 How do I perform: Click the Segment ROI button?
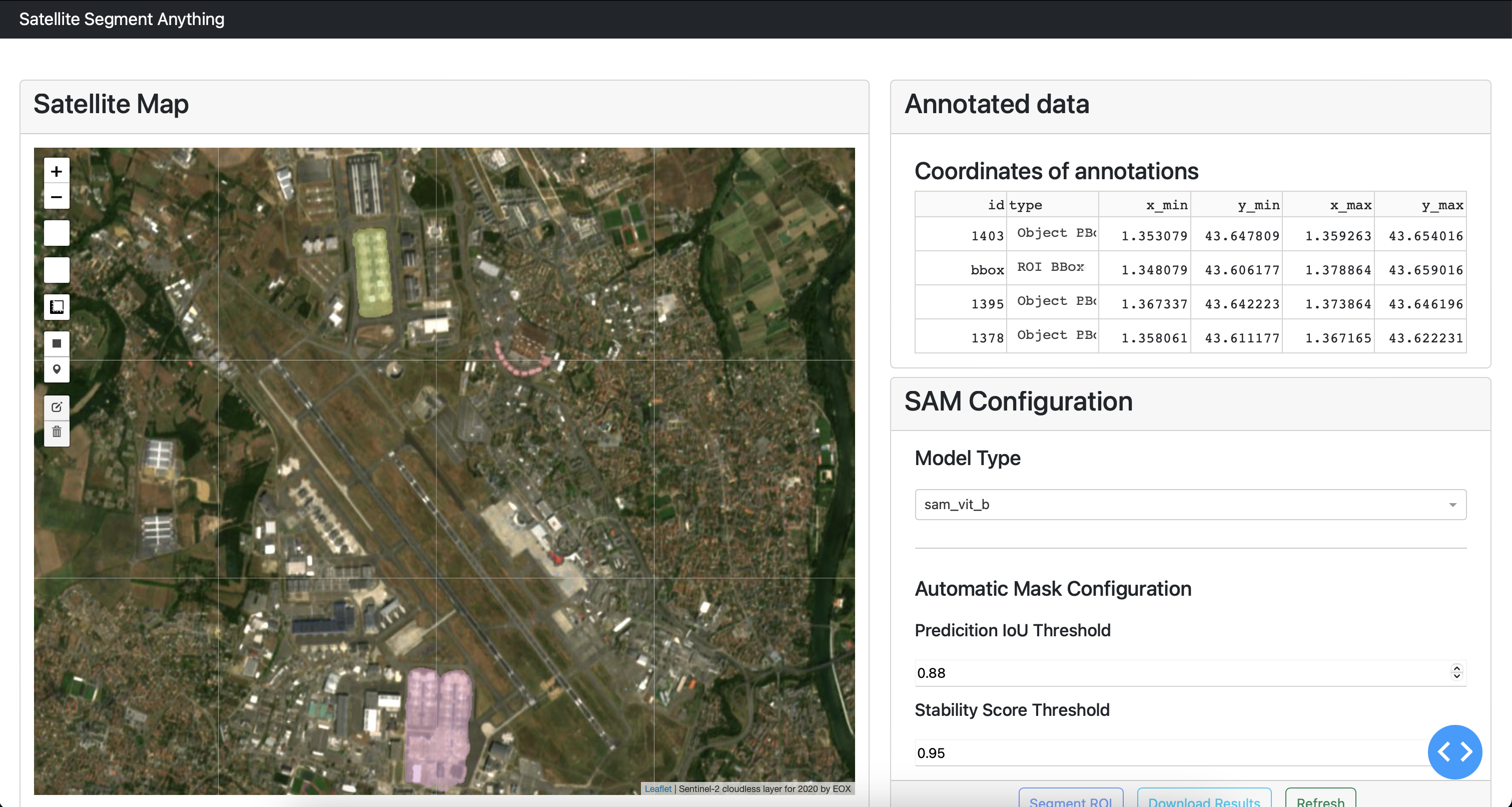pyautogui.click(x=1070, y=800)
